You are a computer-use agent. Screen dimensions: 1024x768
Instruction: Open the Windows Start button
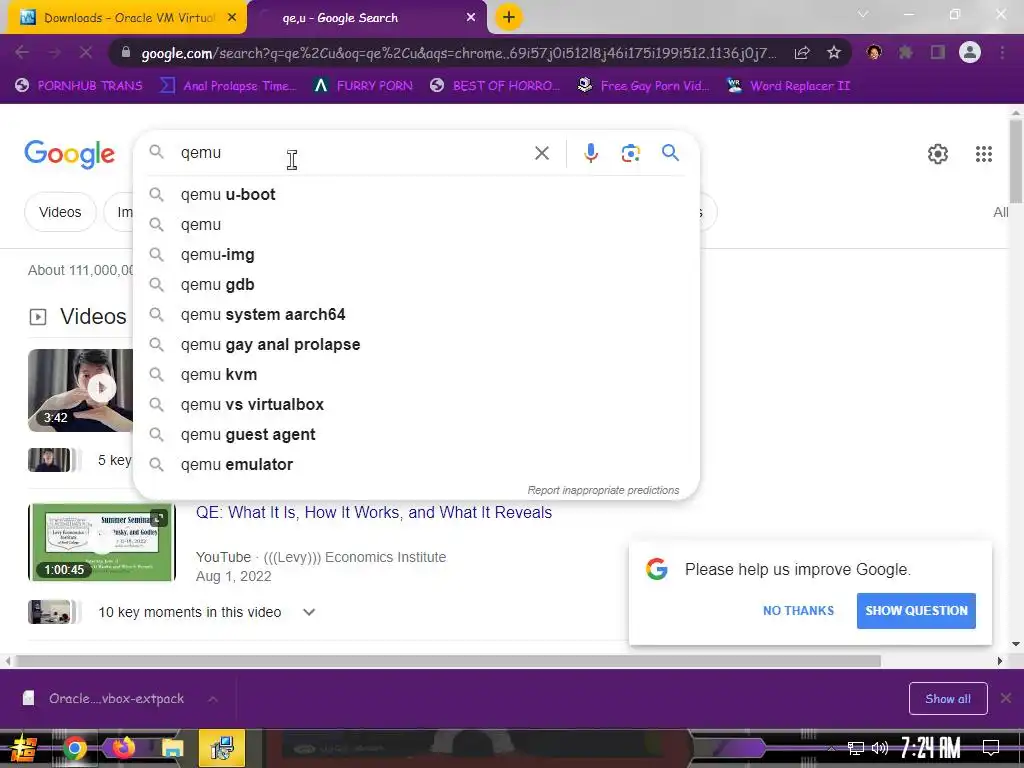(24, 748)
